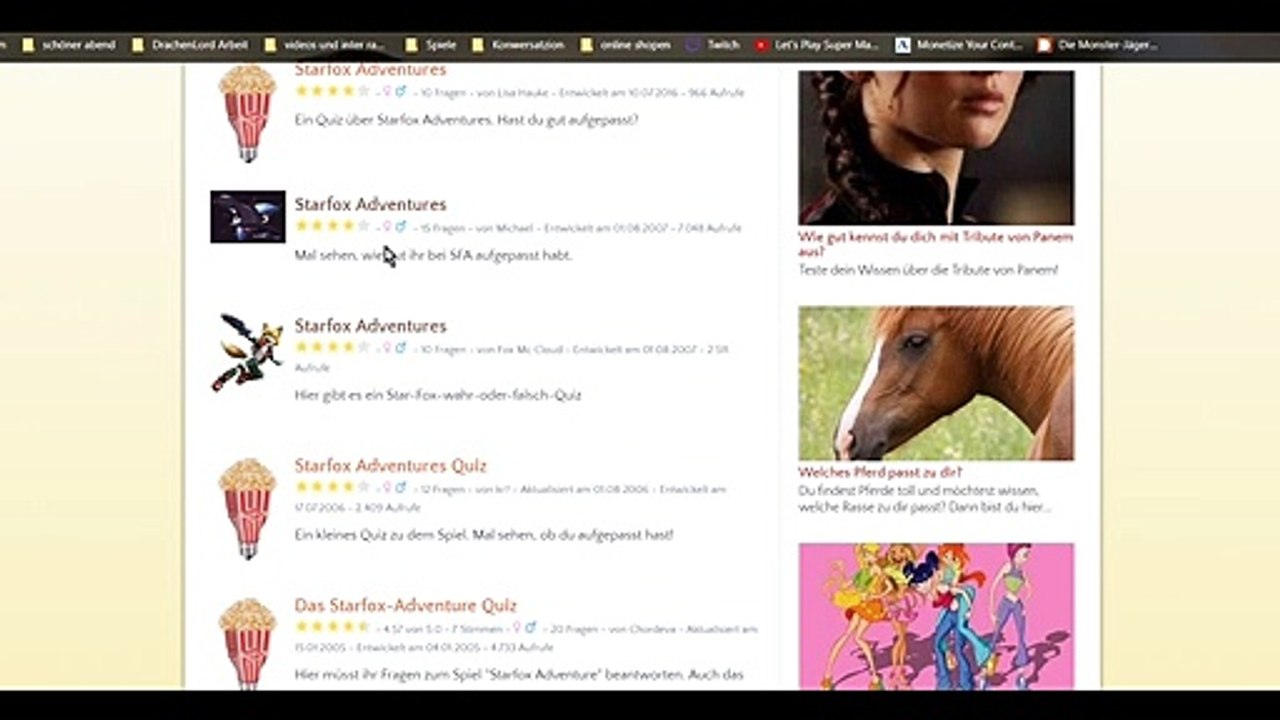Click 'Ein kleines Quiz zu dem Spiel' description
The image size is (1280, 720).
[484, 535]
